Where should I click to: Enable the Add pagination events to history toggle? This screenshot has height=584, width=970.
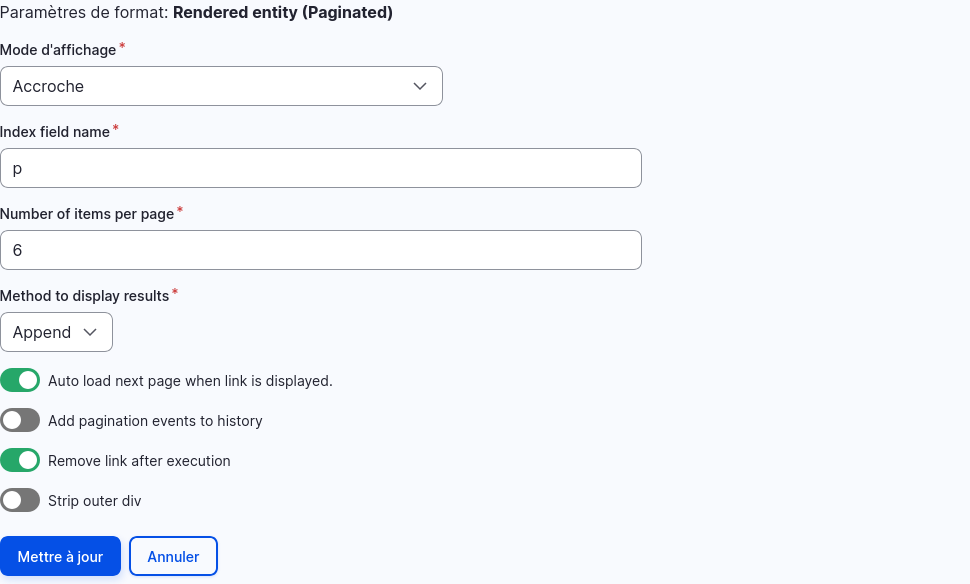[x=20, y=421]
